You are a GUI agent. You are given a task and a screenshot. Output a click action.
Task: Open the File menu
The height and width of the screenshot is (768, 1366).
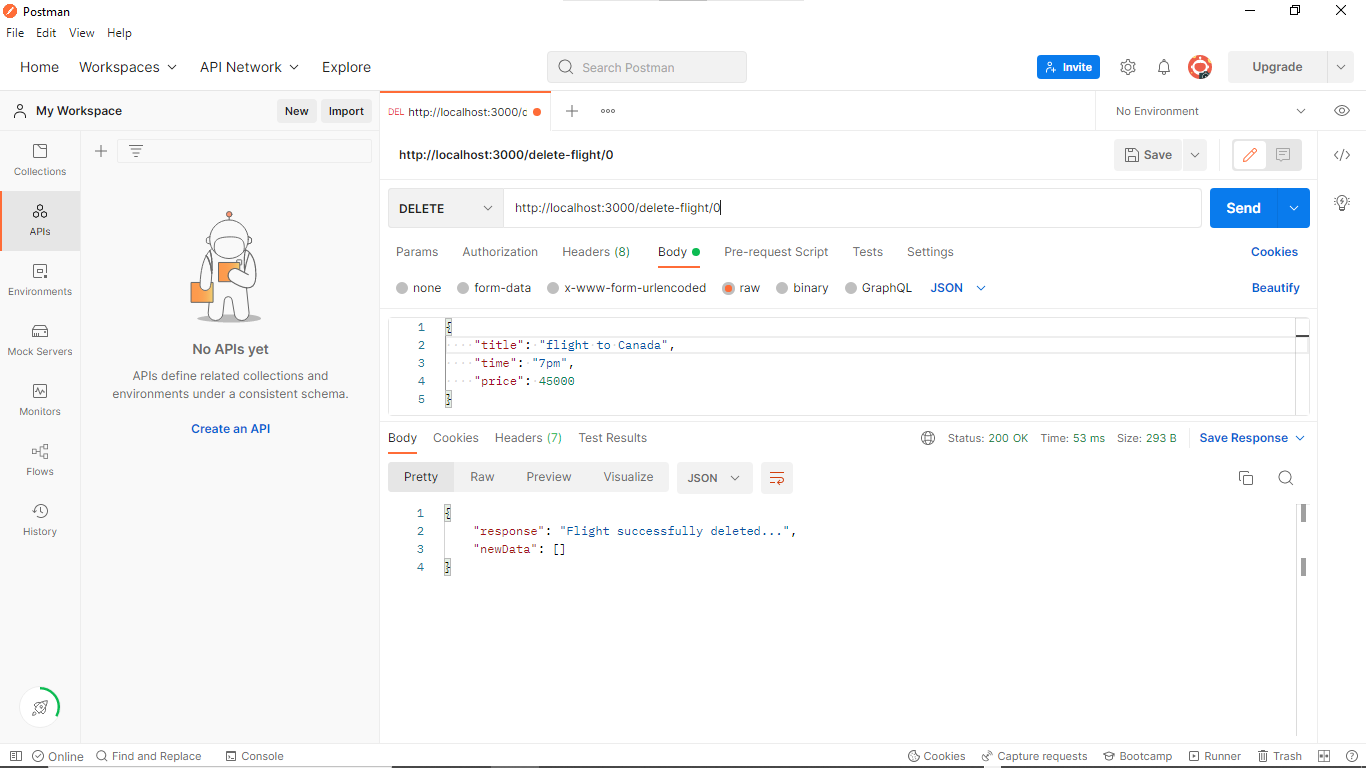coord(15,33)
